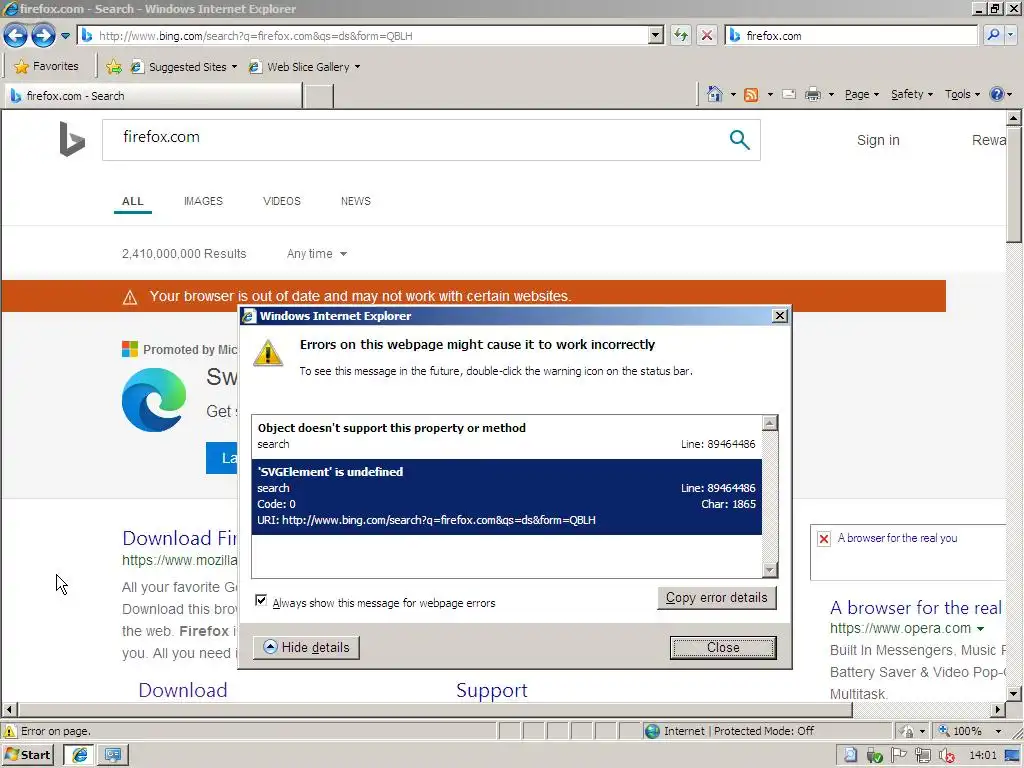1024x768 pixels.
Task: Select the VIDEOS search tab
Action: click(x=281, y=201)
